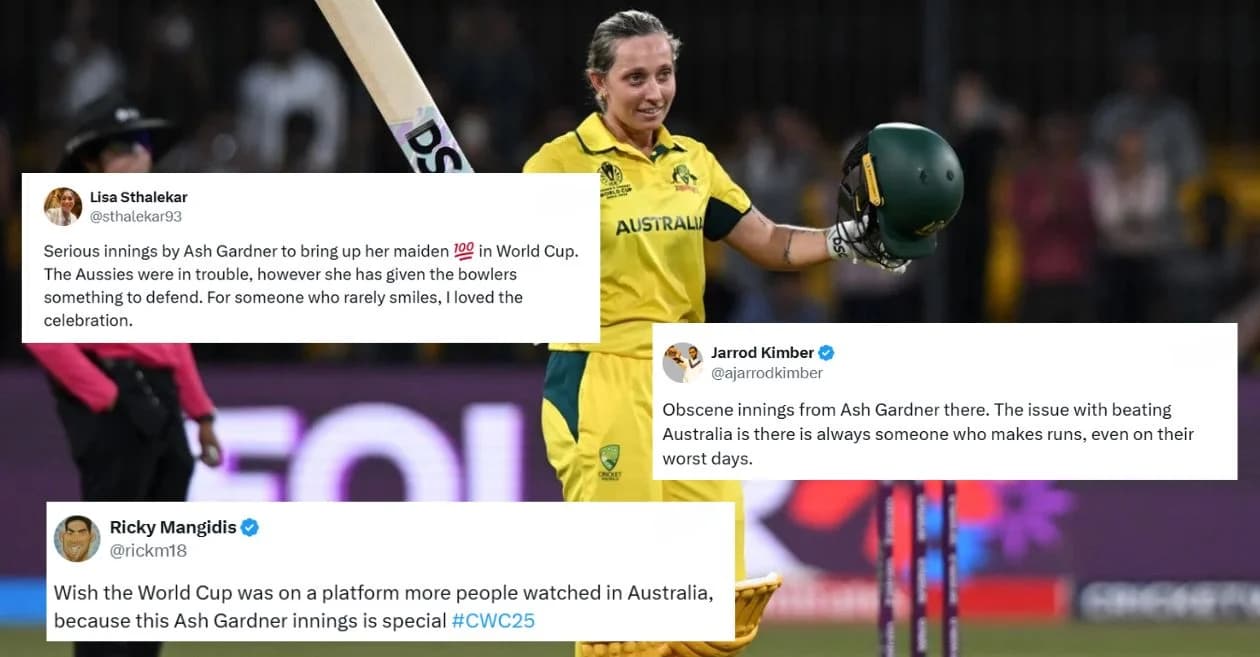Click Ricky Mangidis's cartoon avatar
The height and width of the screenshot is (657, 1260).
[x=77, y=538]
